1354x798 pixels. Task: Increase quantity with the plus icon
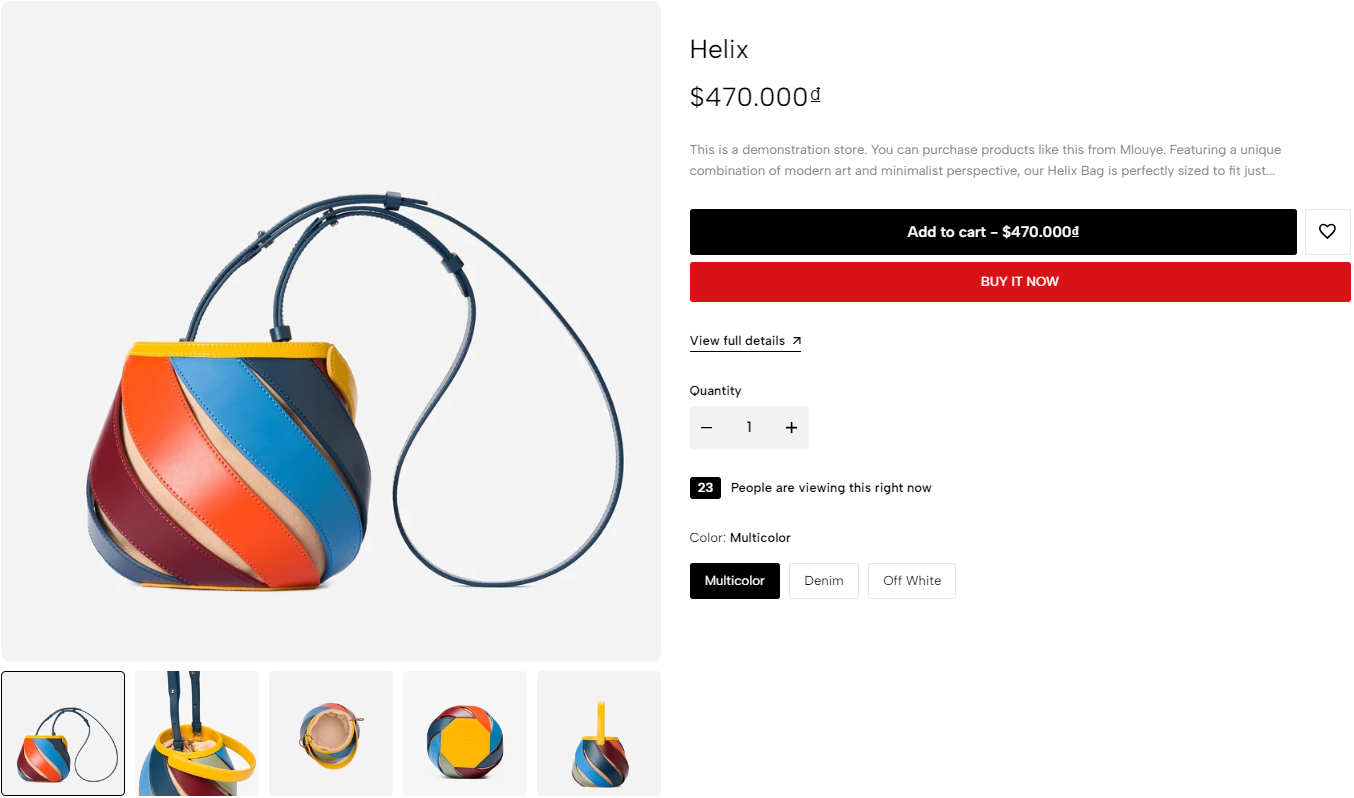(x=791, y=428)
